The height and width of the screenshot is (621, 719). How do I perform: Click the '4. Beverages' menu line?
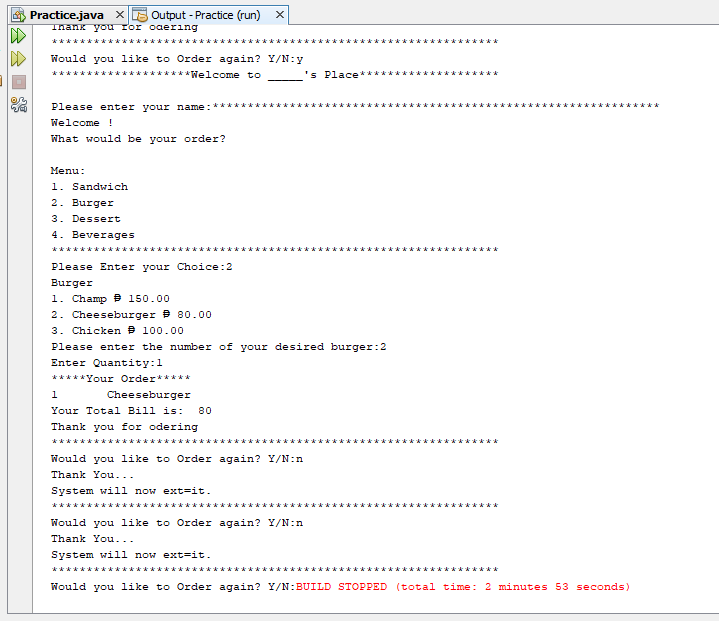click(x=93, y=235)
